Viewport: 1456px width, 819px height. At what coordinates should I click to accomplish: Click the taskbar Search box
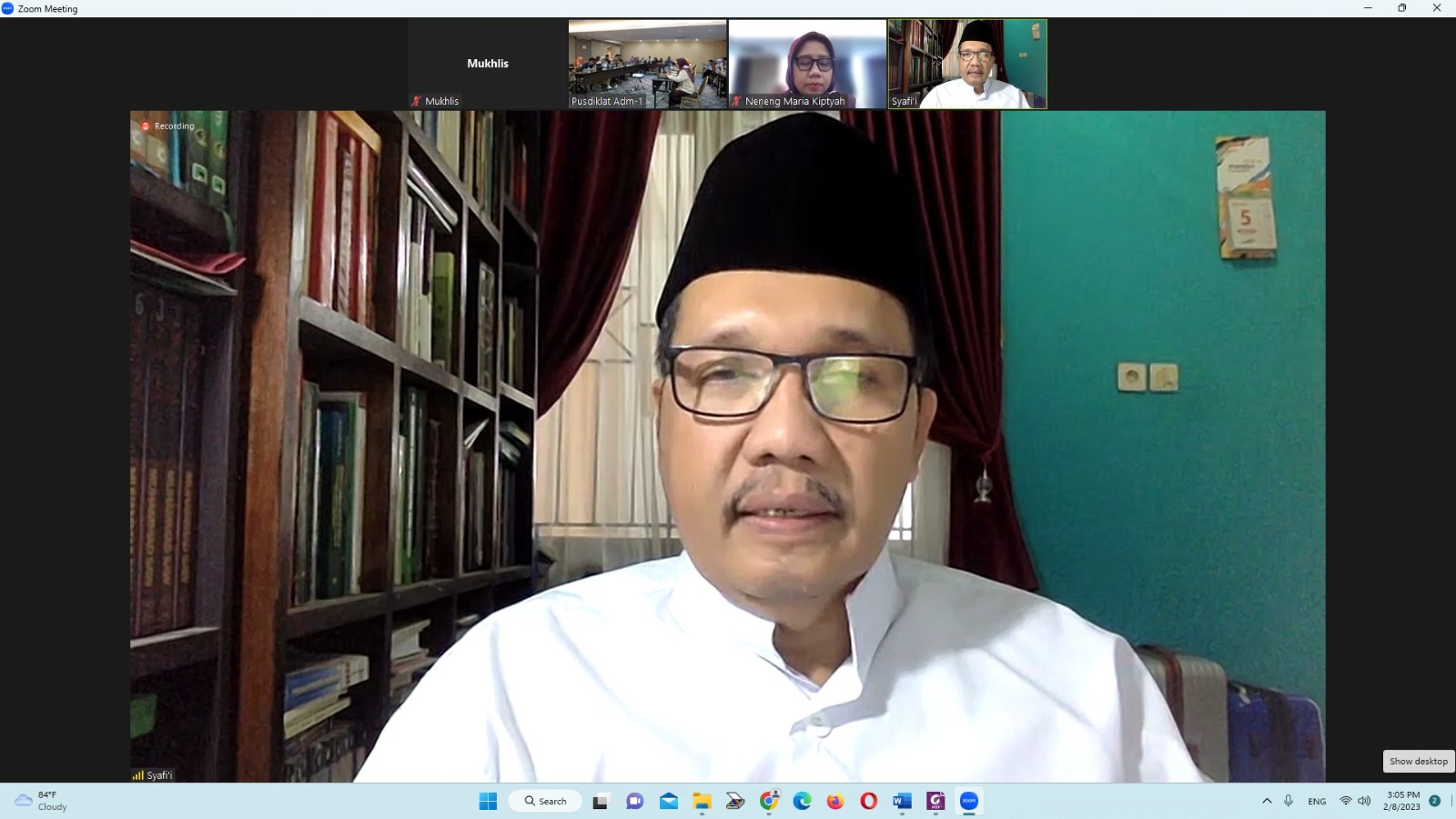pyautogui.click(x=546, y=801)
